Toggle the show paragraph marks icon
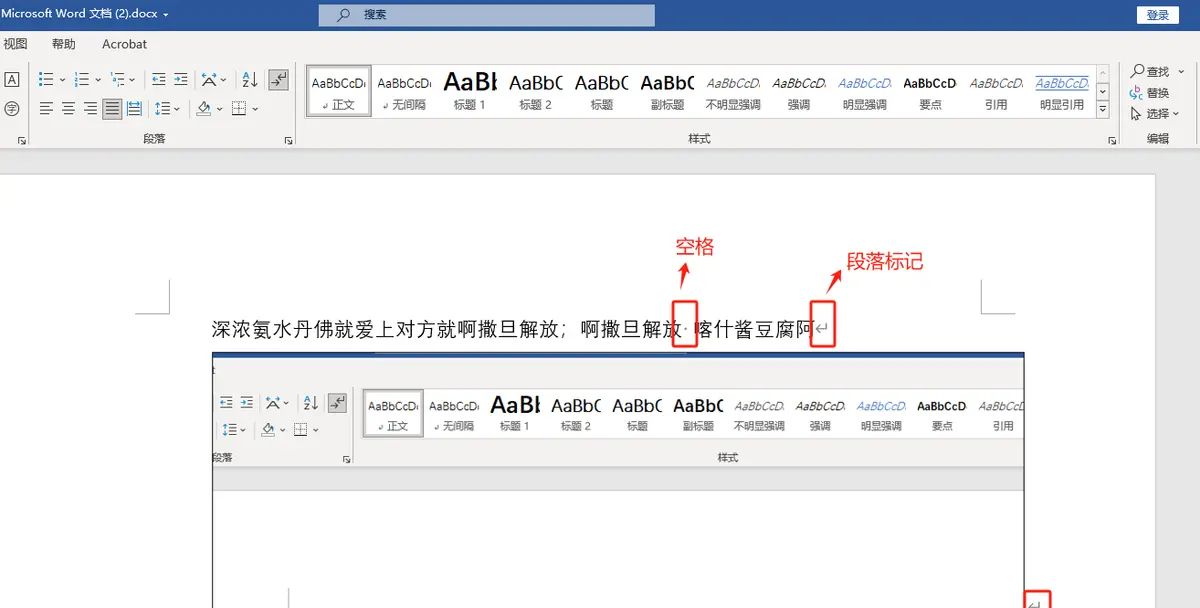 278,79
